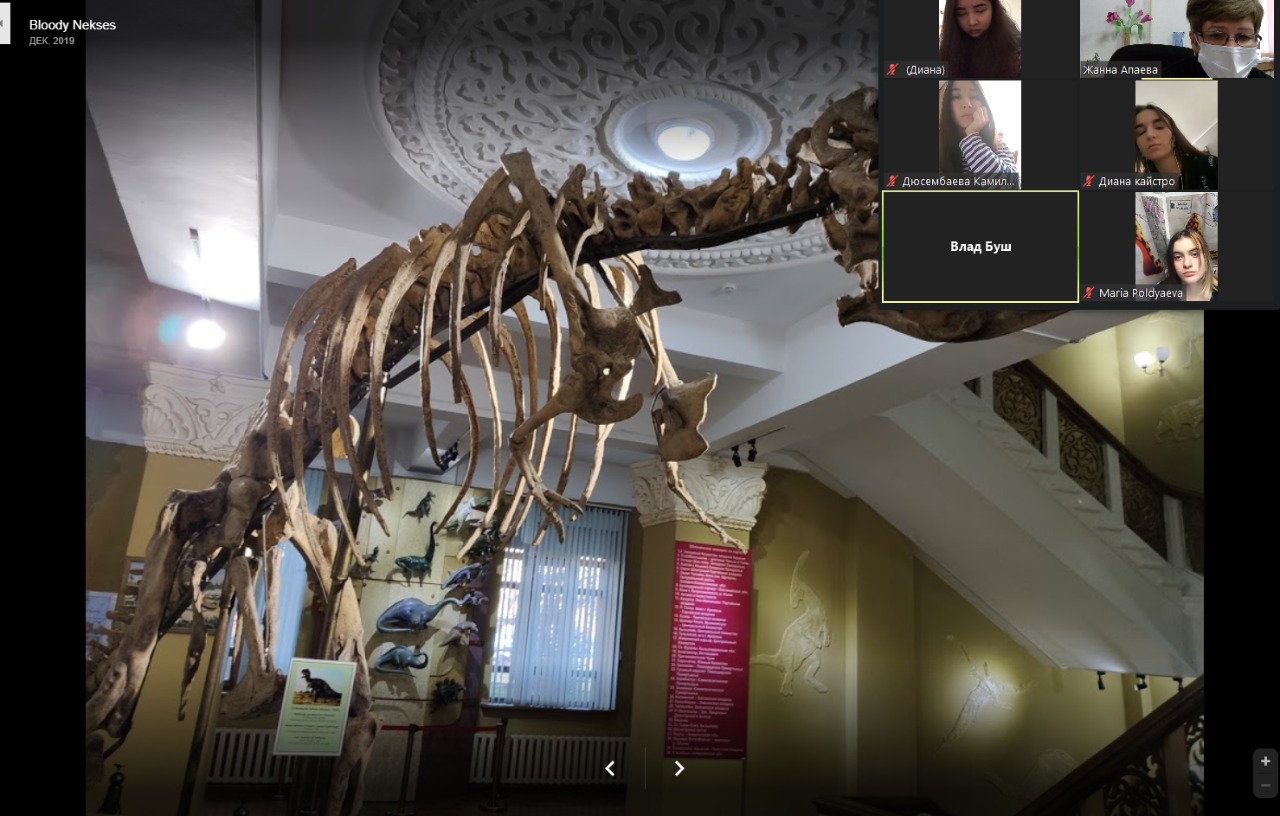Zoom in with the plus button
Viewport: 1280px width, 816px height.
pos(1265,761)
